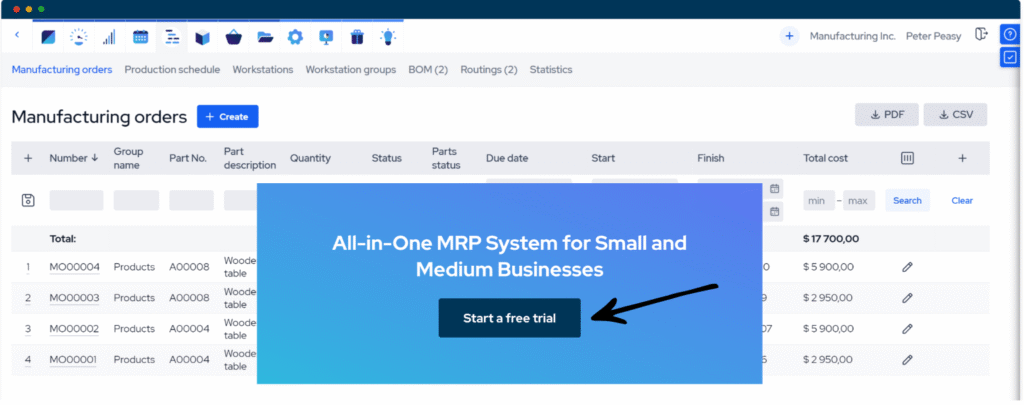Go to Routings (2) tab
Screen dimensions: 1024x405
coord(489,69)
